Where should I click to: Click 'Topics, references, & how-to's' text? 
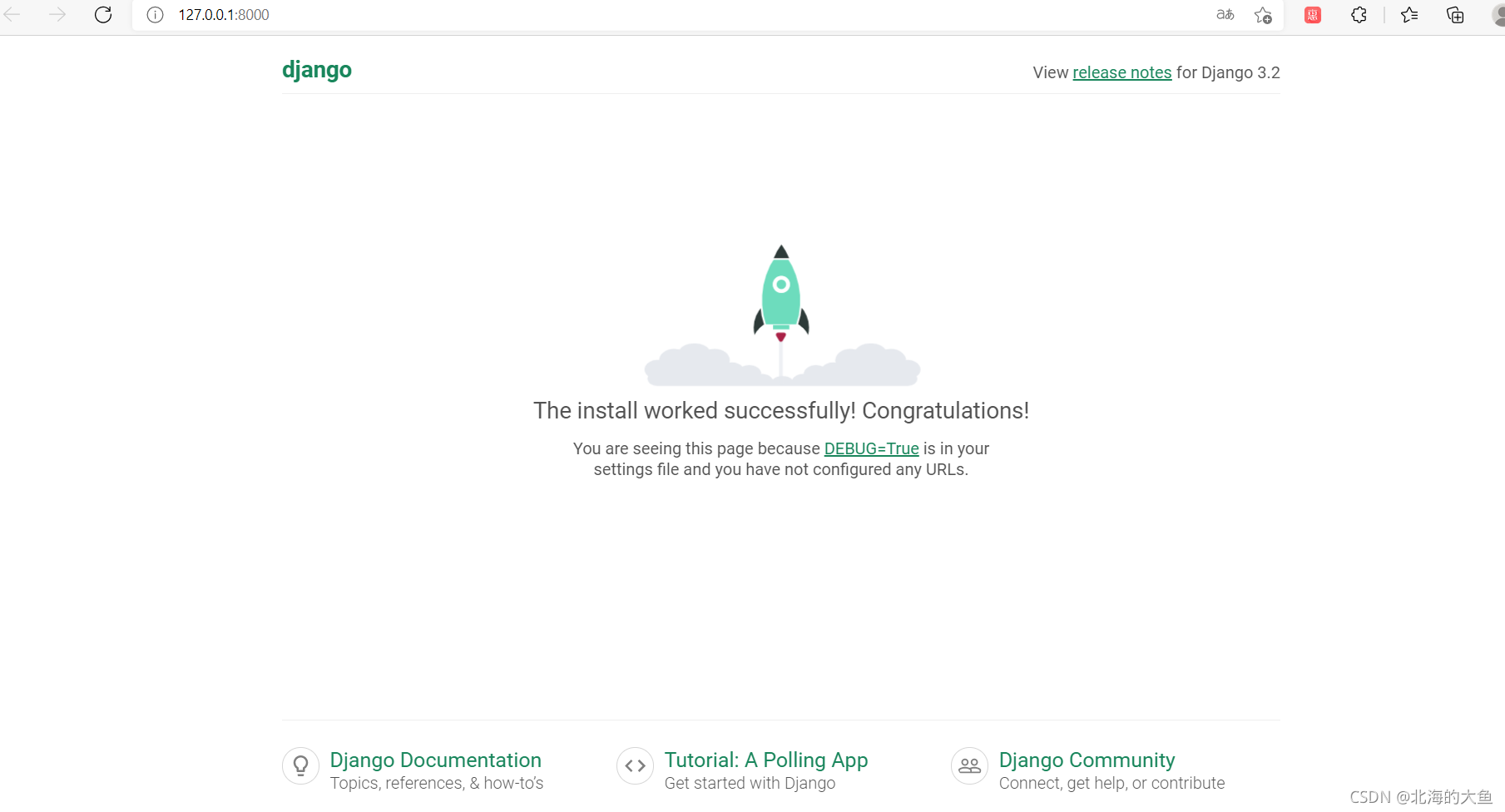(437, 783)
